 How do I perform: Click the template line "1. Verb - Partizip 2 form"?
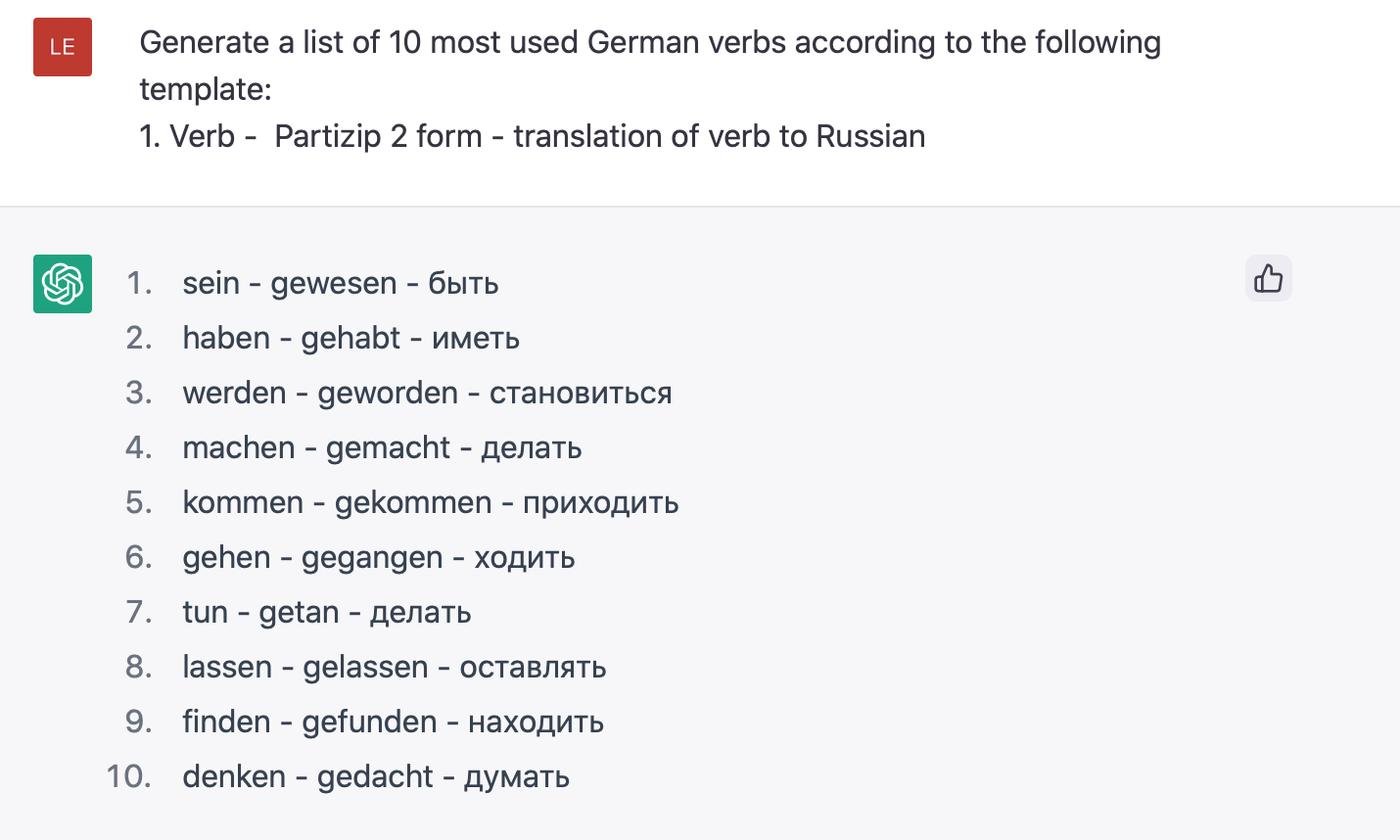531,136
